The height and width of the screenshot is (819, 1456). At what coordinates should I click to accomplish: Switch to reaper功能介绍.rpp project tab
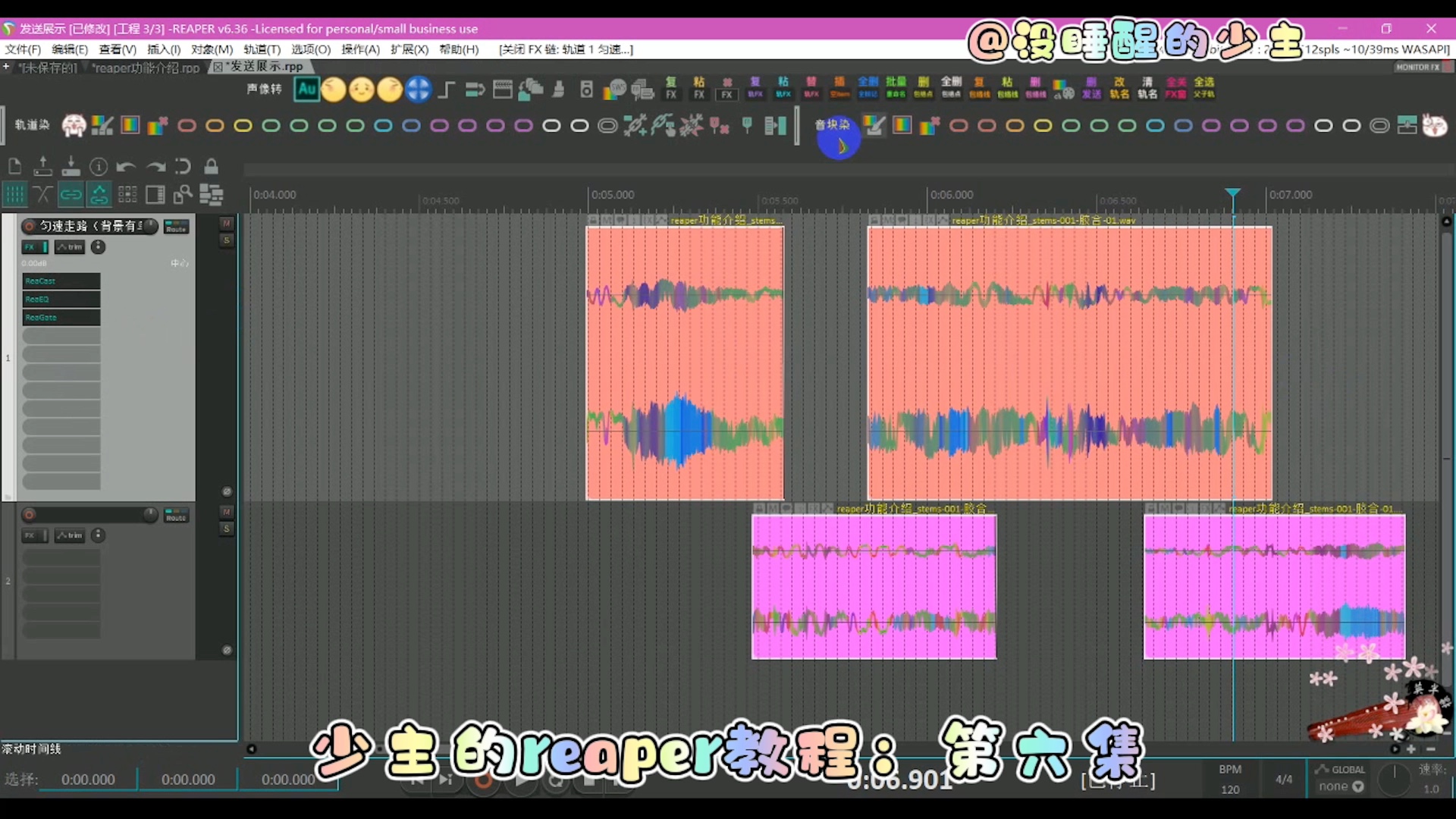tap(146, 67)
